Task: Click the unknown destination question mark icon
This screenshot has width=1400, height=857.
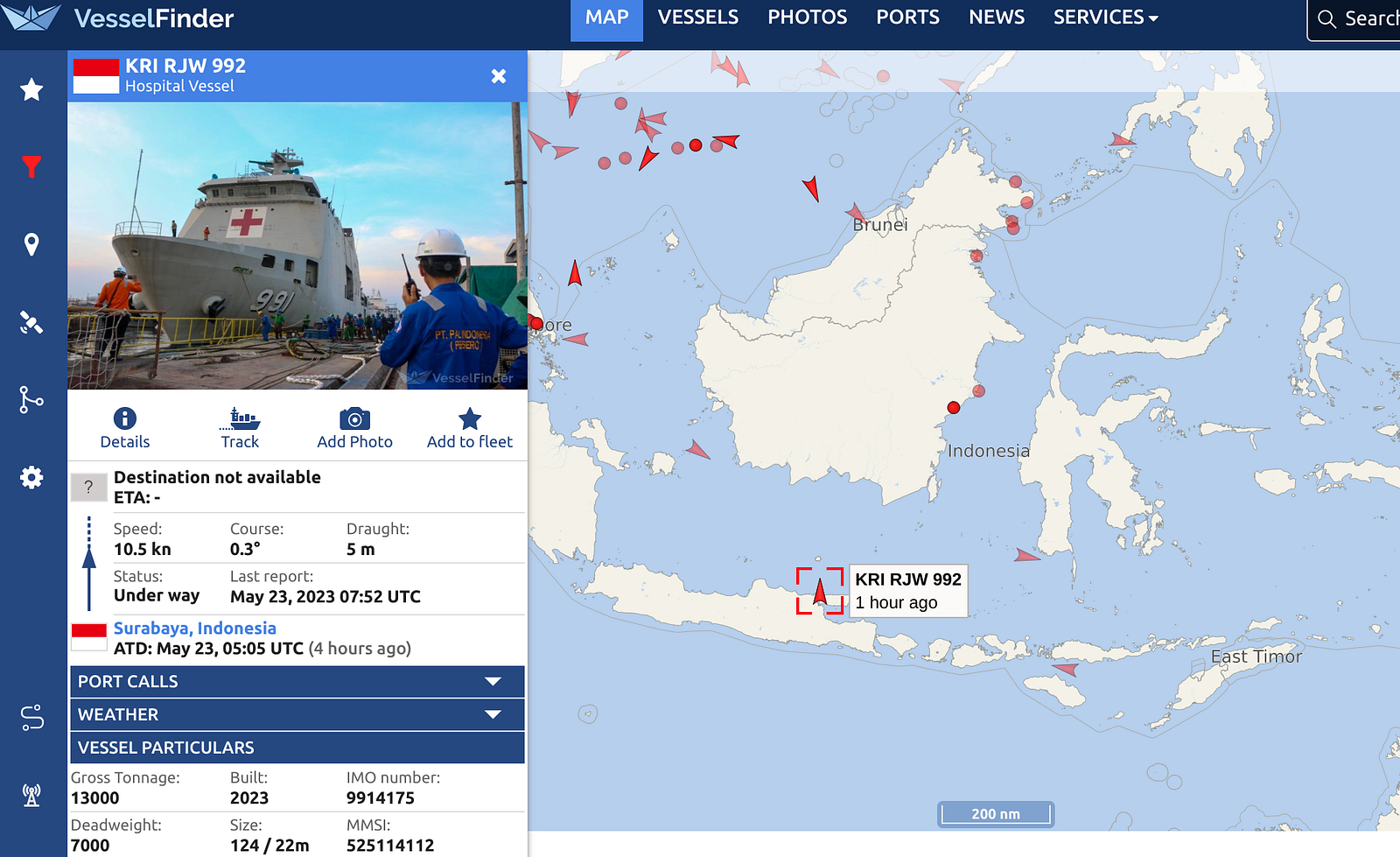Action: [x=88, y=488]
